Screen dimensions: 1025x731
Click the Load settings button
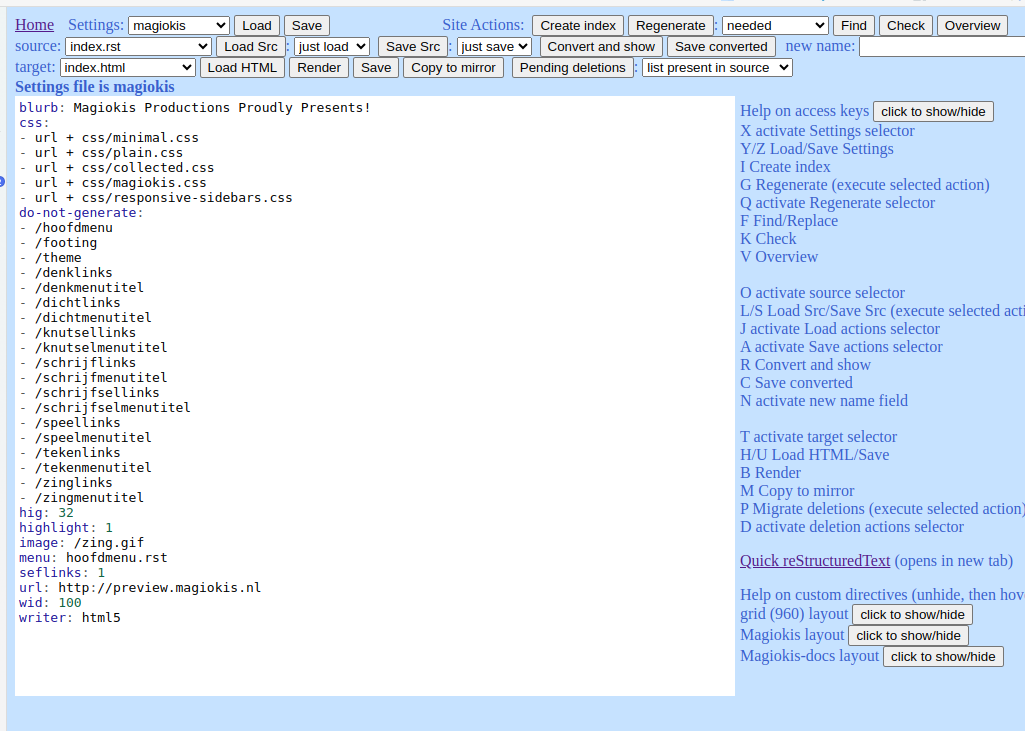[x=257, y=26]
